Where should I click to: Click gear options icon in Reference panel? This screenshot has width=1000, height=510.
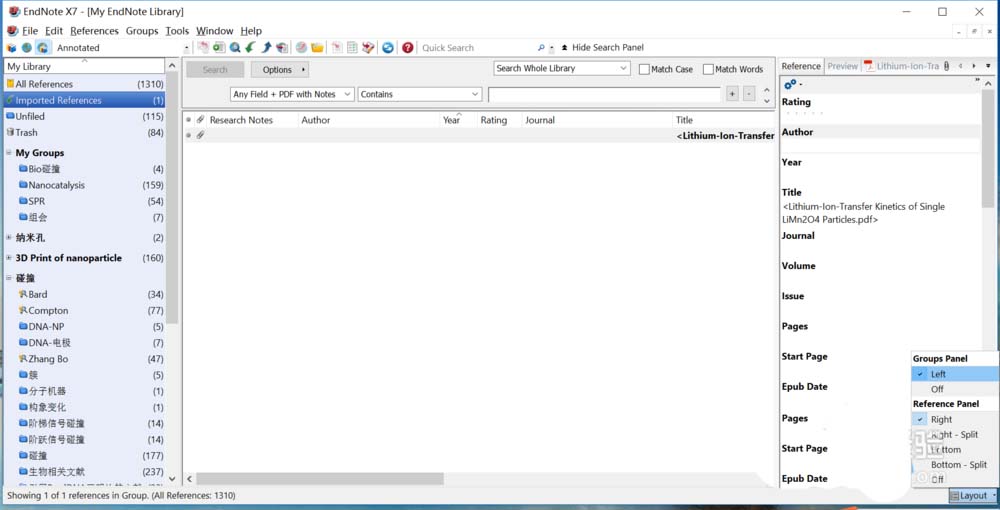click(x=791, y=85)
